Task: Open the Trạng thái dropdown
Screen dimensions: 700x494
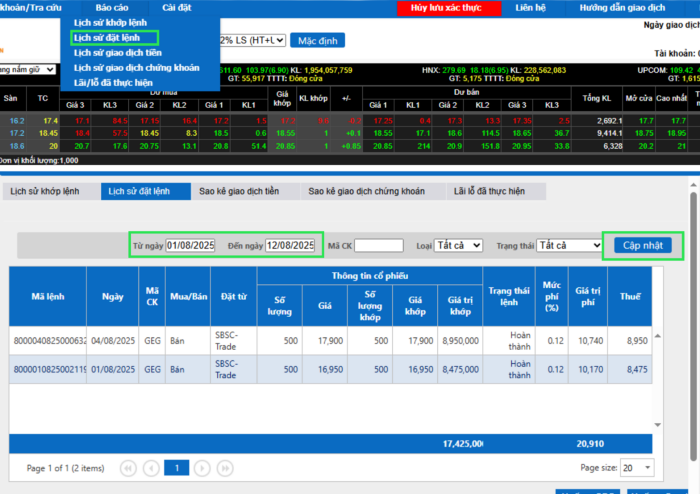Action: pyautogui.click(x=569, y=245)
